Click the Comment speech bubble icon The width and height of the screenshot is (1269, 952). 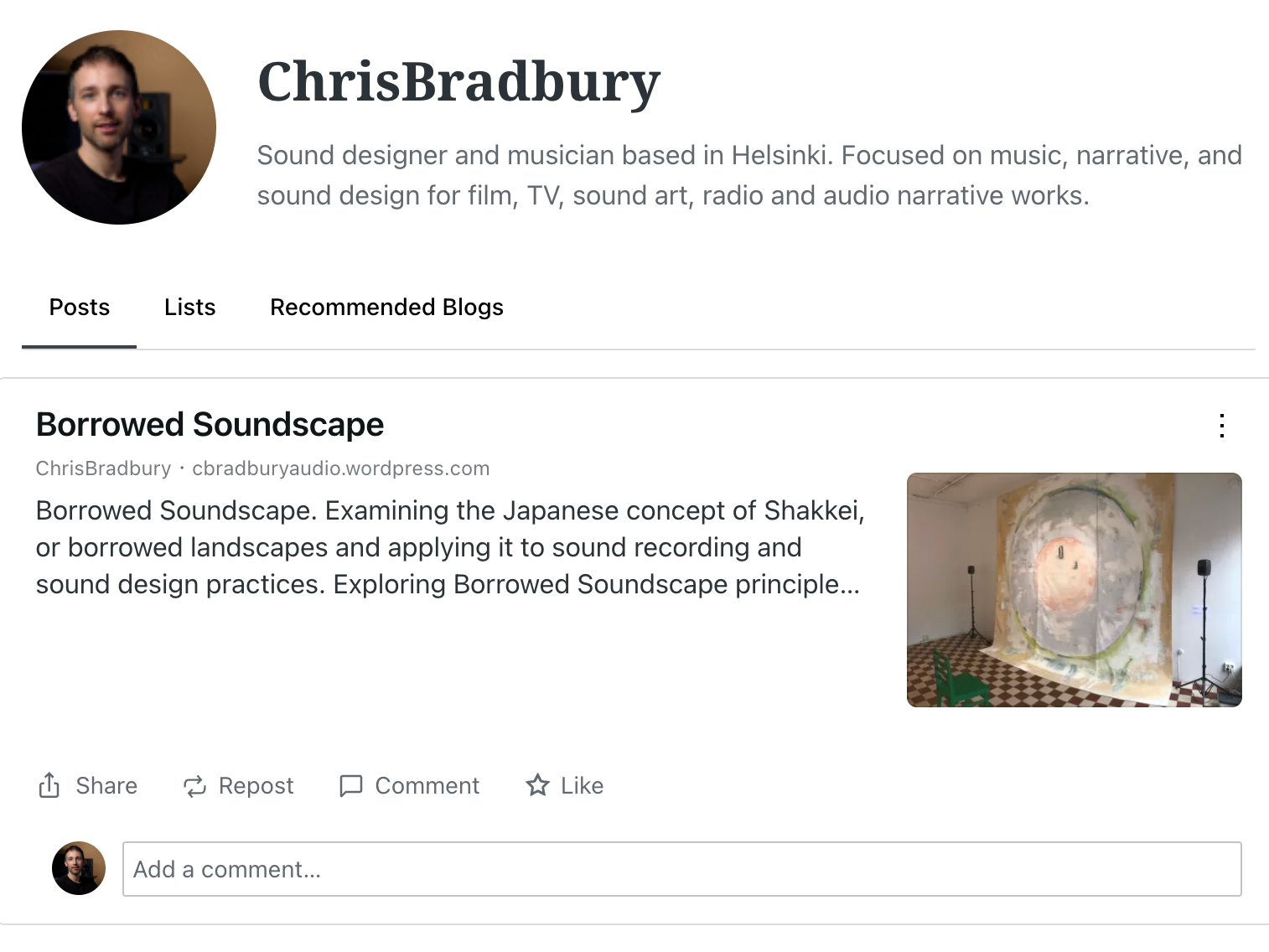pos(350,785)
